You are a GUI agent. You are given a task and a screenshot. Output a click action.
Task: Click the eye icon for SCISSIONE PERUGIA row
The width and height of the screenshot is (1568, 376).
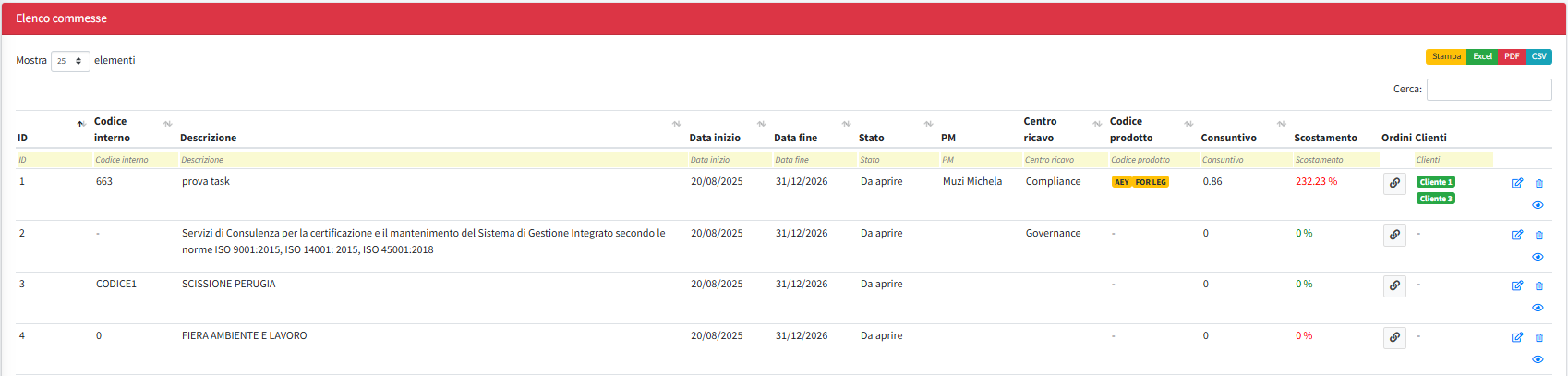(1538, 308)
